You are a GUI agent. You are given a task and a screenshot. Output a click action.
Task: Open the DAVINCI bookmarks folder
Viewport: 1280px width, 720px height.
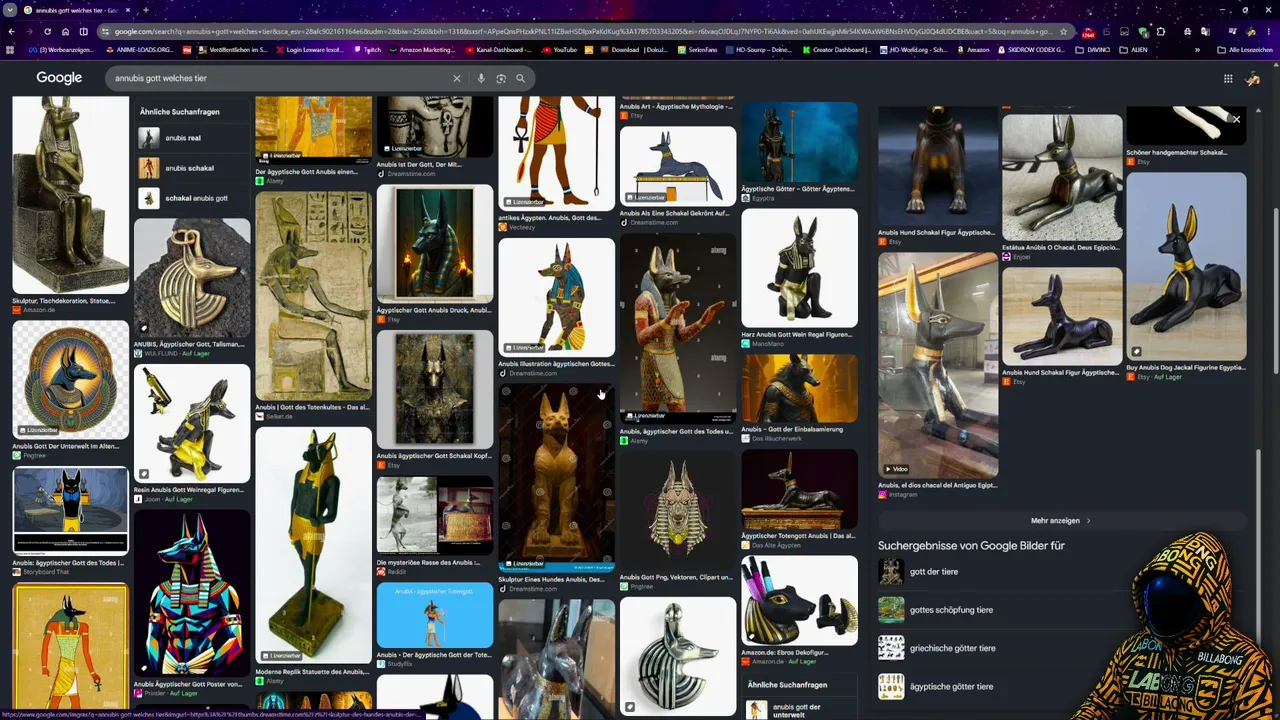point(1093,49)
